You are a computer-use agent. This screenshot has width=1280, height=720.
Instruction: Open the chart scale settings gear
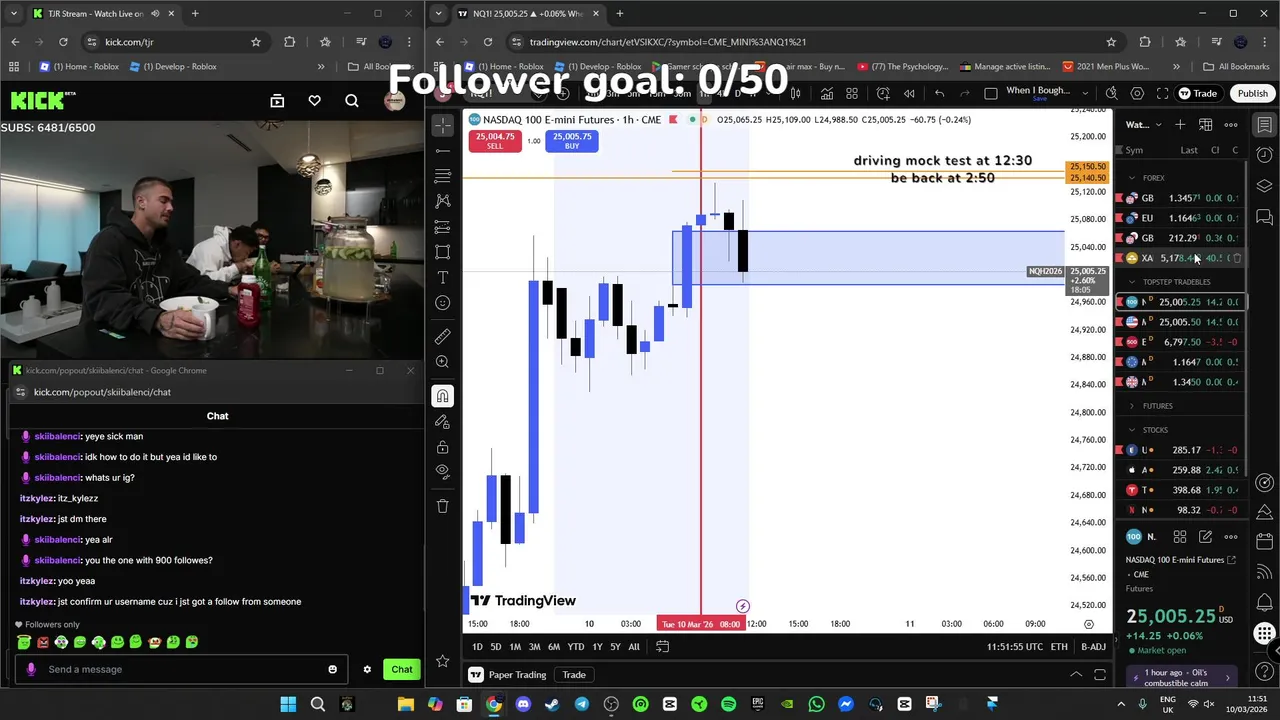[1089, 624]
